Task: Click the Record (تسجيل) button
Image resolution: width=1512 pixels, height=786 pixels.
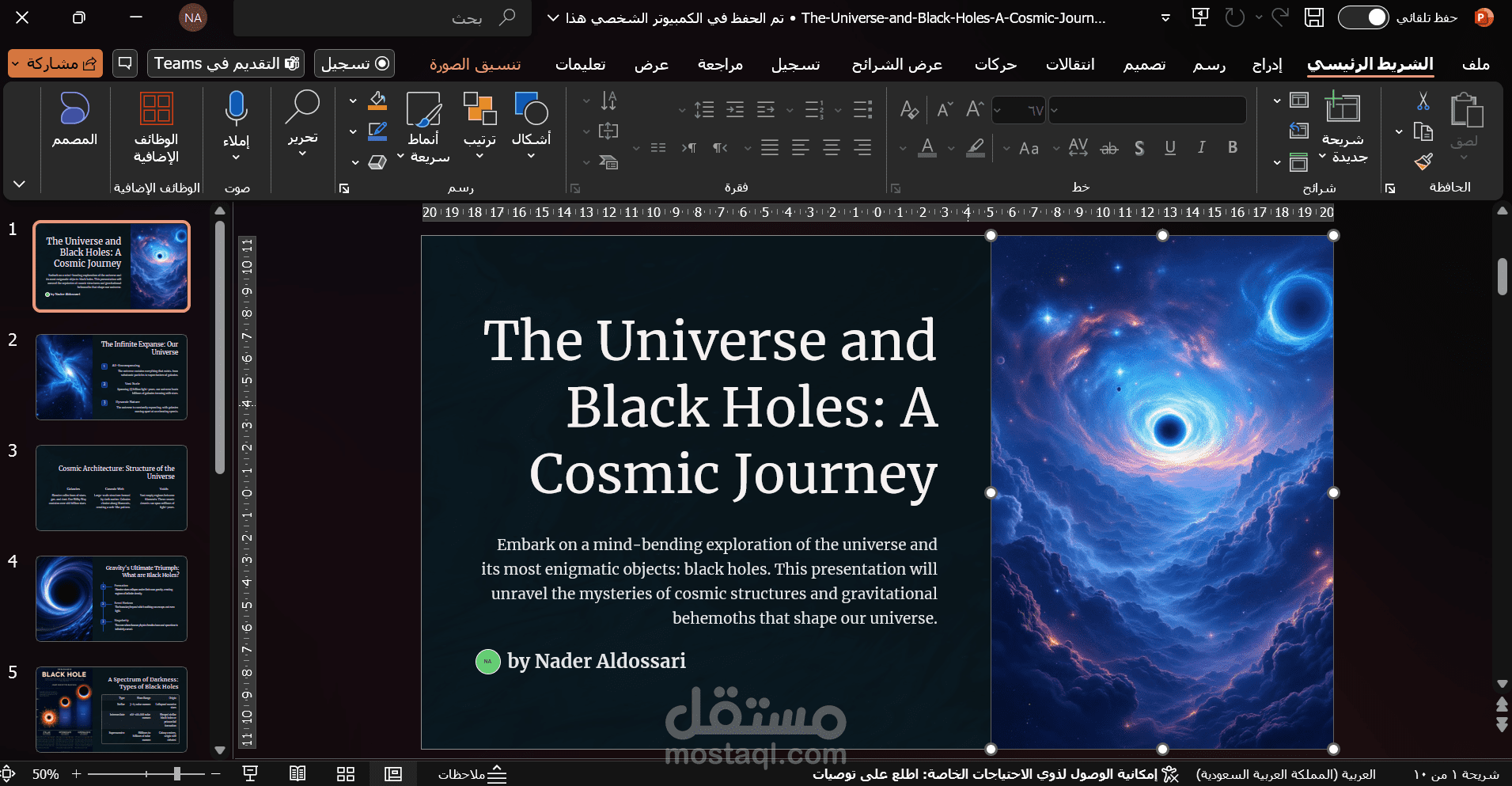Action: [354, 63]
